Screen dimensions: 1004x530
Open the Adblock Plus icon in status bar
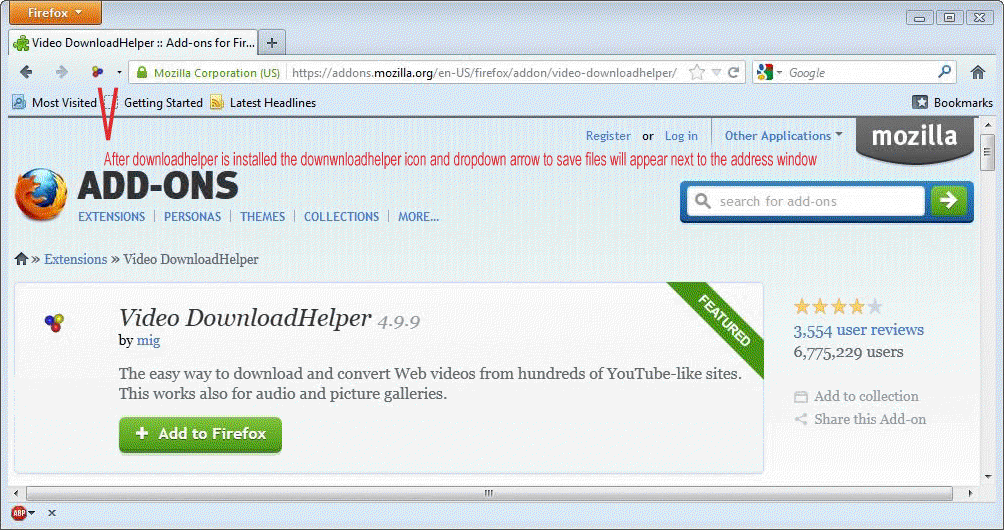19,513
